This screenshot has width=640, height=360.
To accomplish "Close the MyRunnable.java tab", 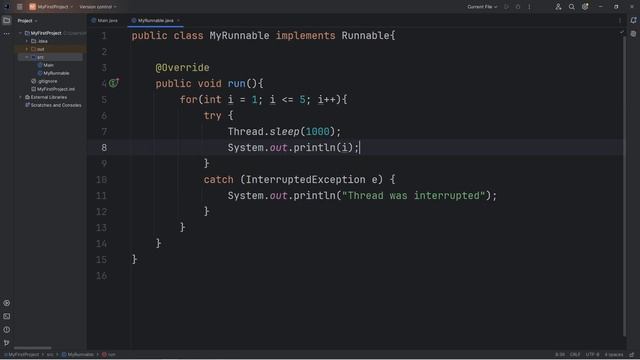I will [x=178, y=20].
